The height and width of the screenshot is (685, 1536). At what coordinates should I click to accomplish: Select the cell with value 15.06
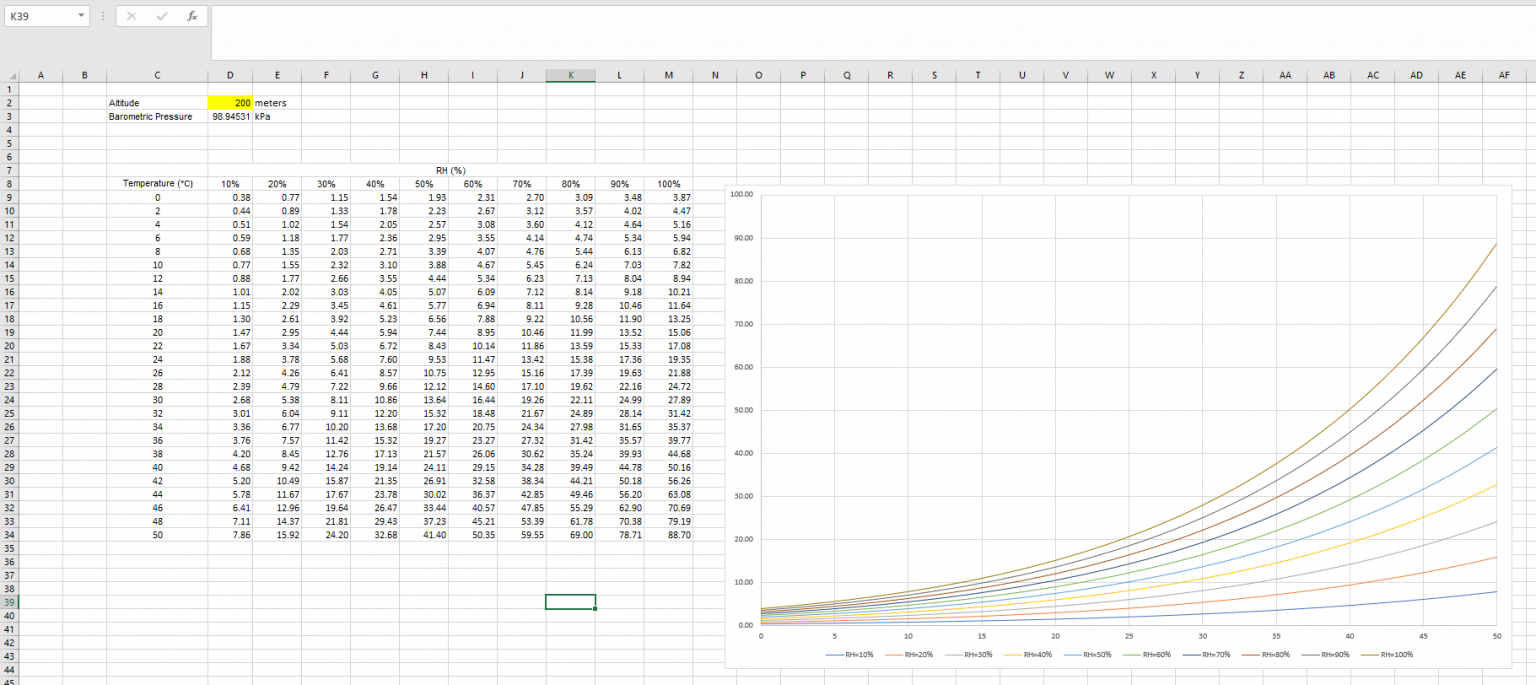pyautogui.click(x=669, y=332)
